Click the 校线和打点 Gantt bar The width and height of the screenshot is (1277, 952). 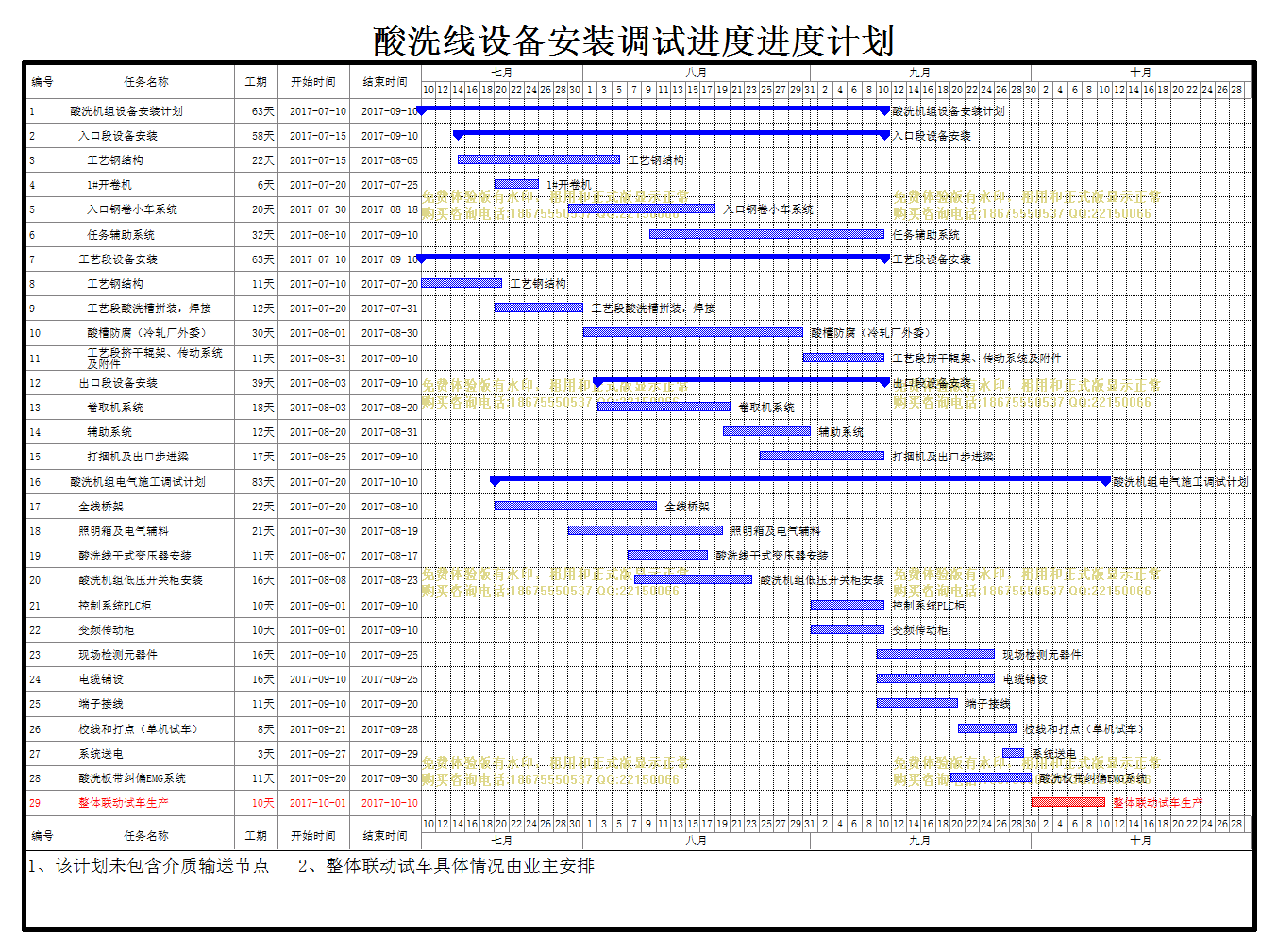(987, 728)
